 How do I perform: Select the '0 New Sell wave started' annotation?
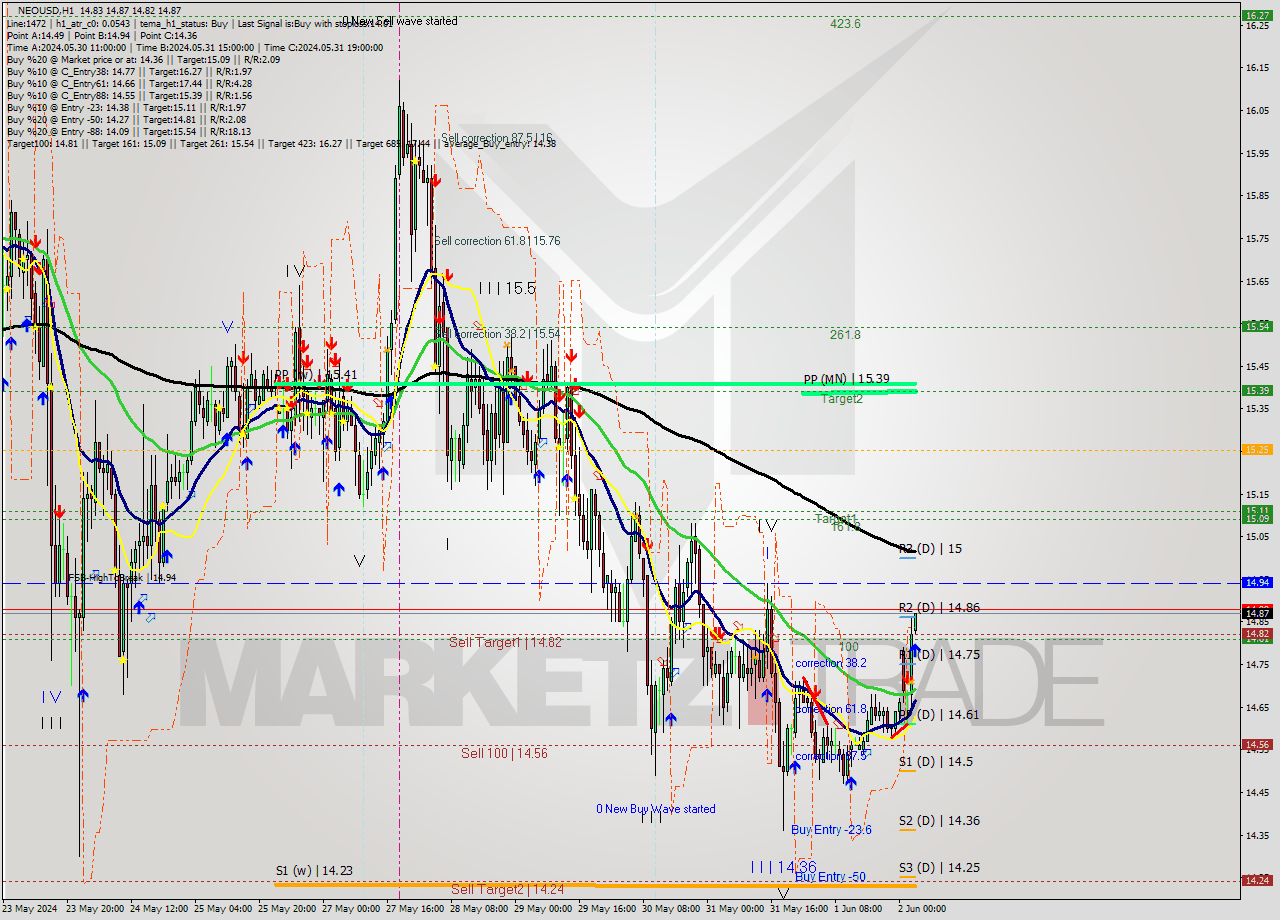pyautogui.click(x=400, y=20)
